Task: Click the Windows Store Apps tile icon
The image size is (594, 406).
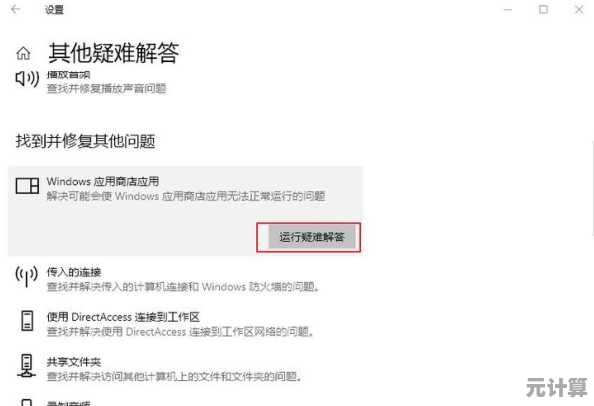Action: [27, 186]
